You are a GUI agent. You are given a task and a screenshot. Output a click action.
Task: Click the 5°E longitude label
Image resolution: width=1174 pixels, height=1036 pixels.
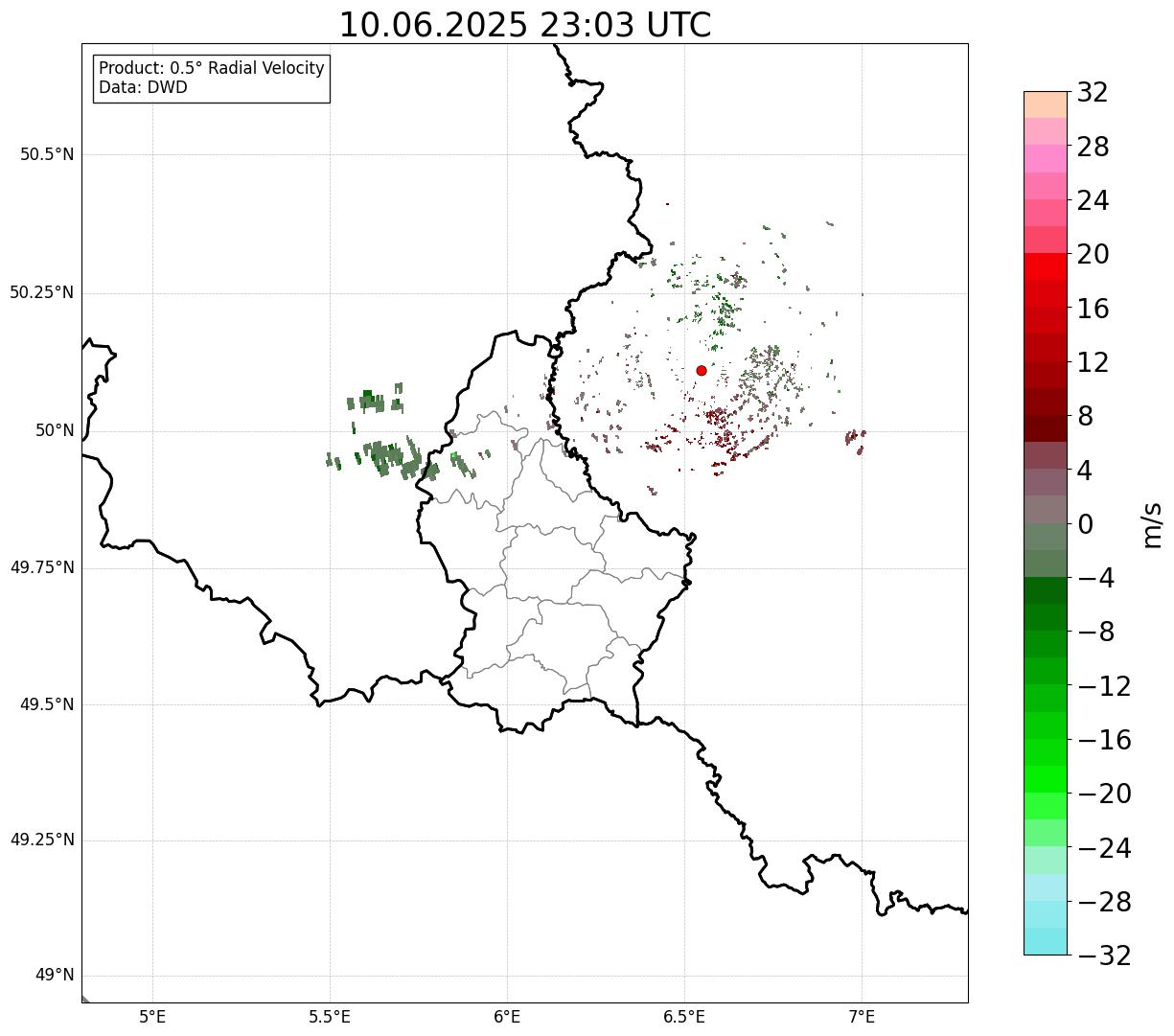(x=152, y=1017)
